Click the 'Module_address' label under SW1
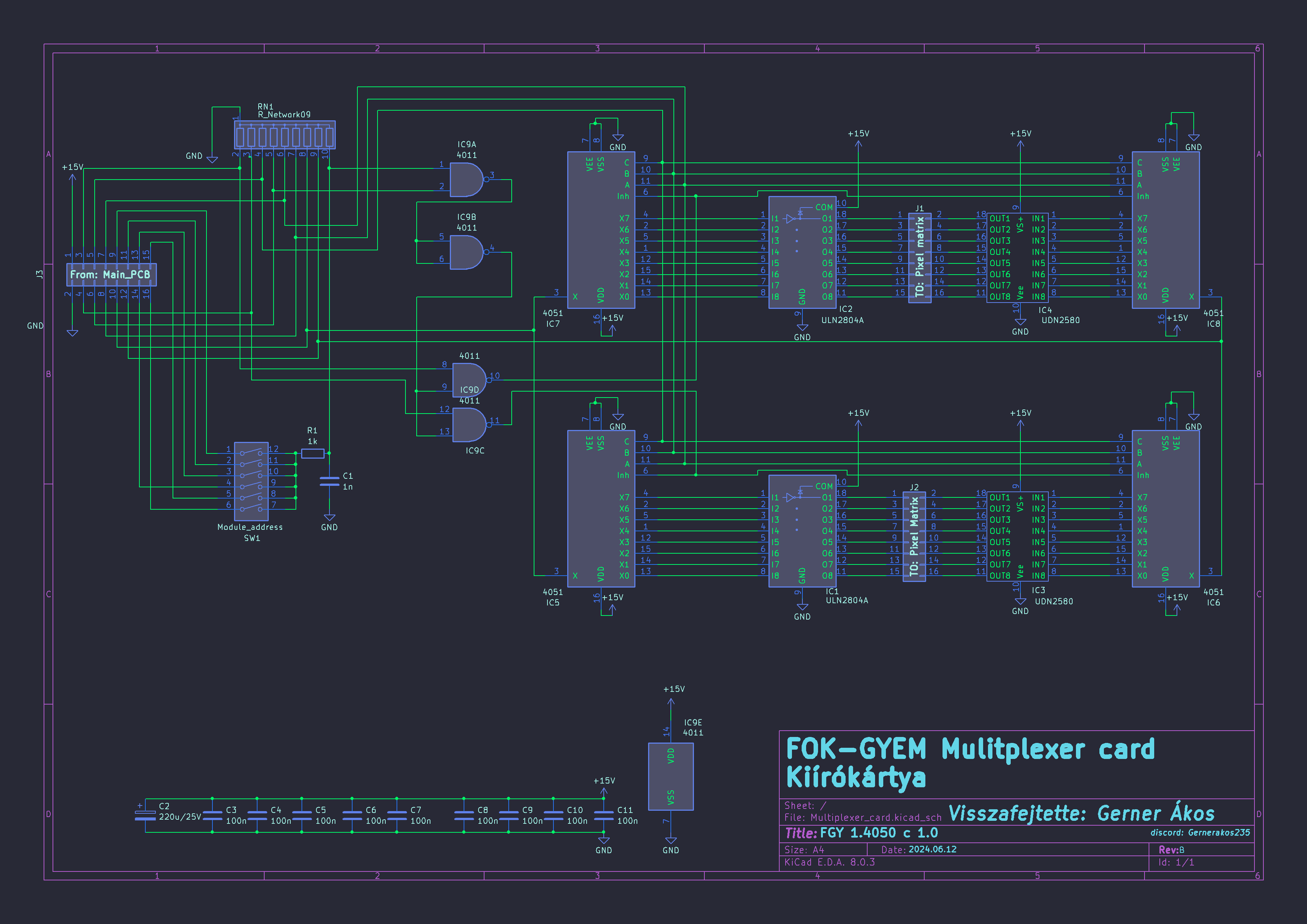Image resolution: width=1307 pixels, height=924 pixels. coord(250,528)
